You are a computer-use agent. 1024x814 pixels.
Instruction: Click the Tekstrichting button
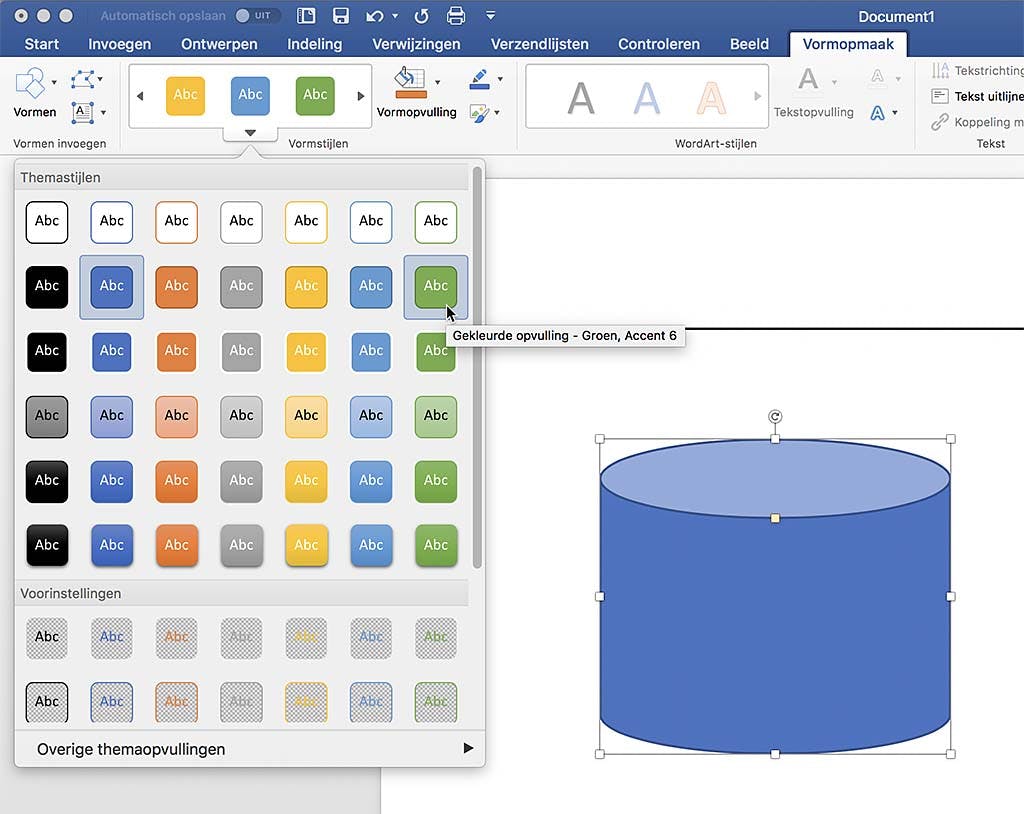coord(977,71)
